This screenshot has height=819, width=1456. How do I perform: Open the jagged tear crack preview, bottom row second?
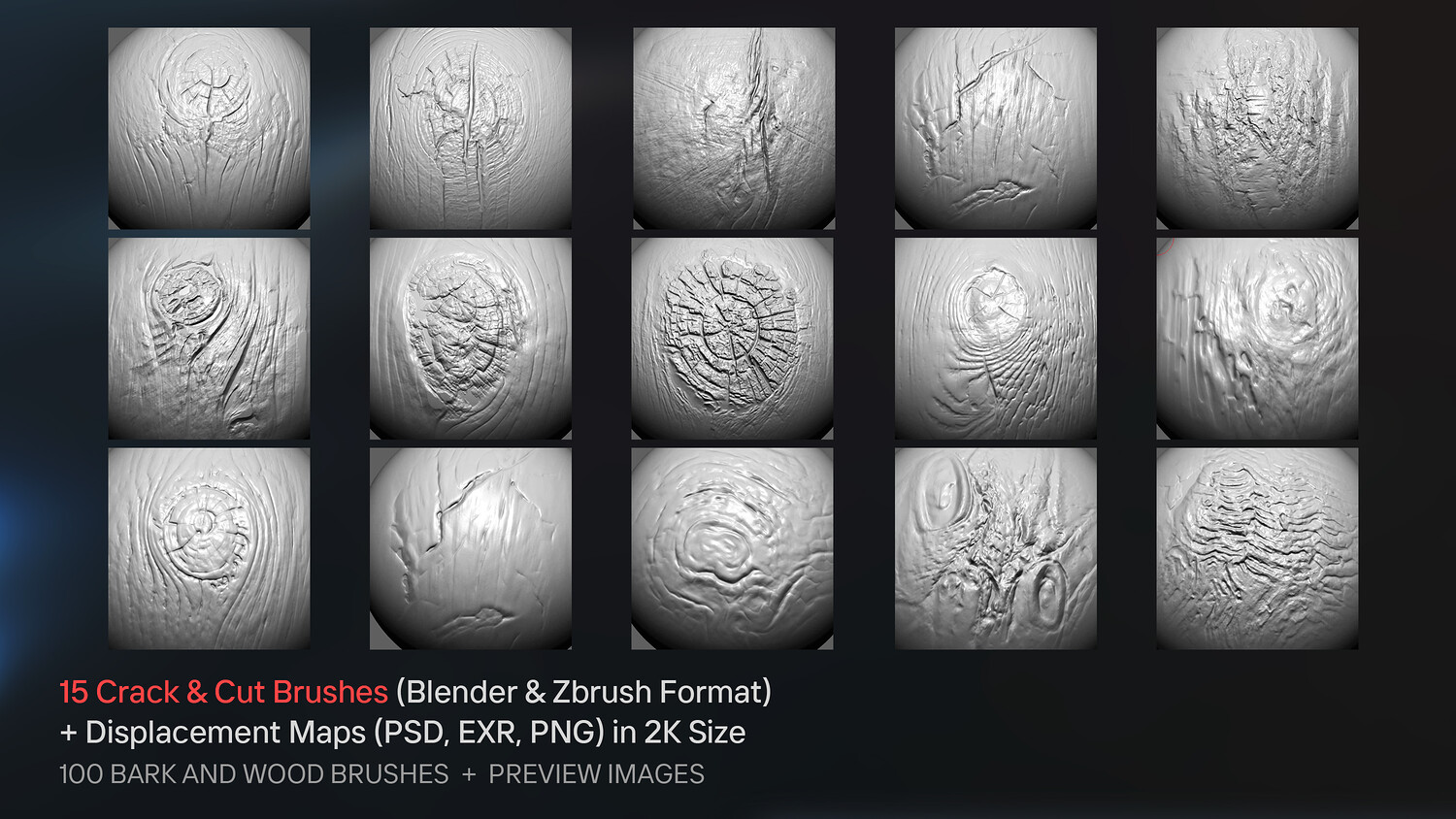click(471, 548)
